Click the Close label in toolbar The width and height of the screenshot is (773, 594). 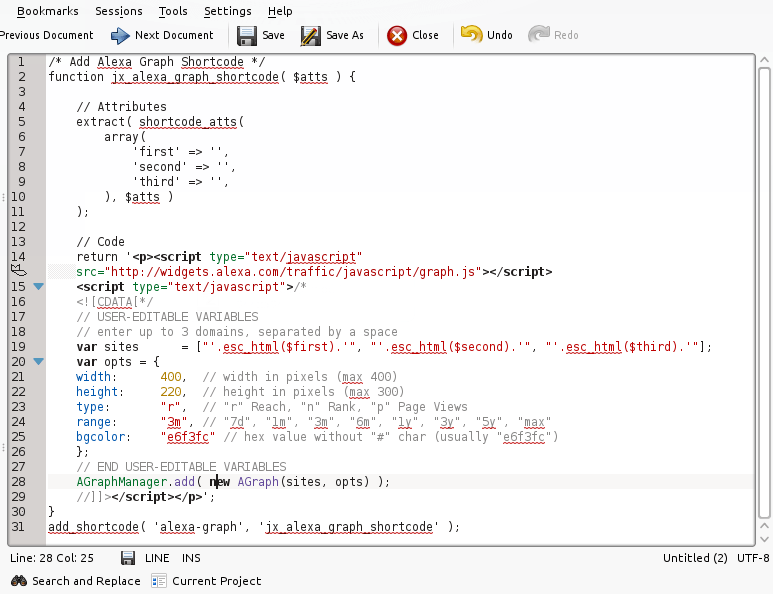click(425, 35)
